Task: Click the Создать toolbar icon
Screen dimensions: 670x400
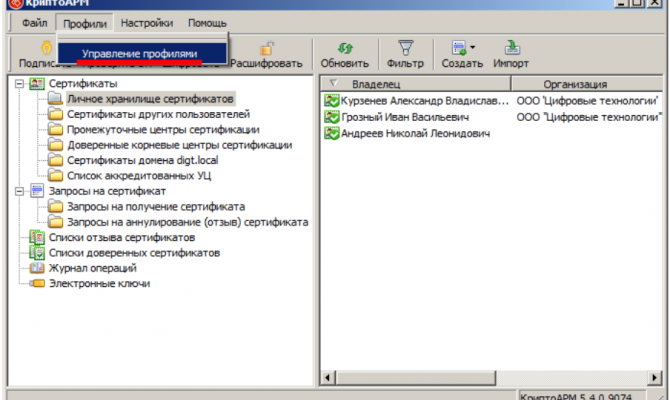Action: [x=459, y=48]
